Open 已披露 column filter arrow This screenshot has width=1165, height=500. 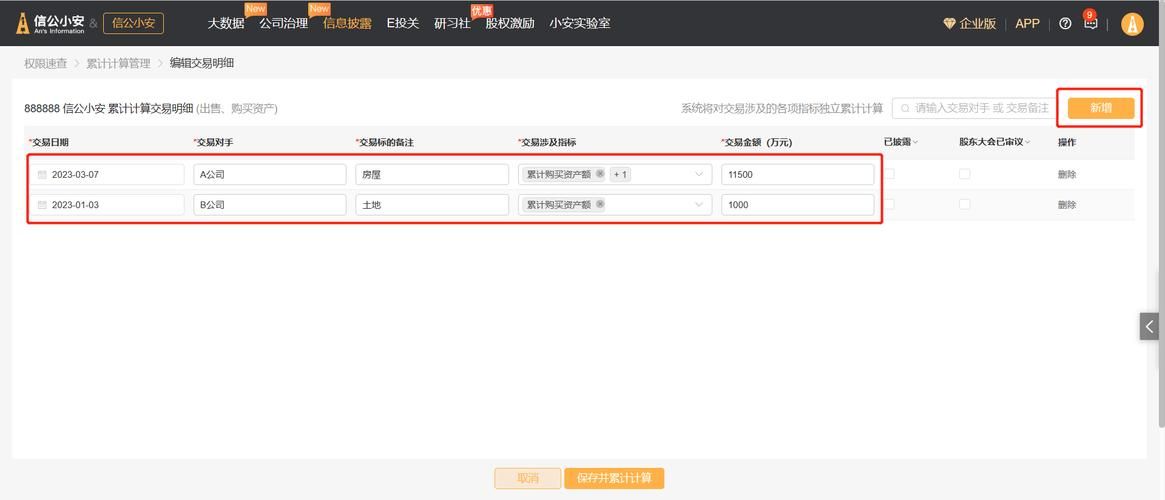(915, 143)
